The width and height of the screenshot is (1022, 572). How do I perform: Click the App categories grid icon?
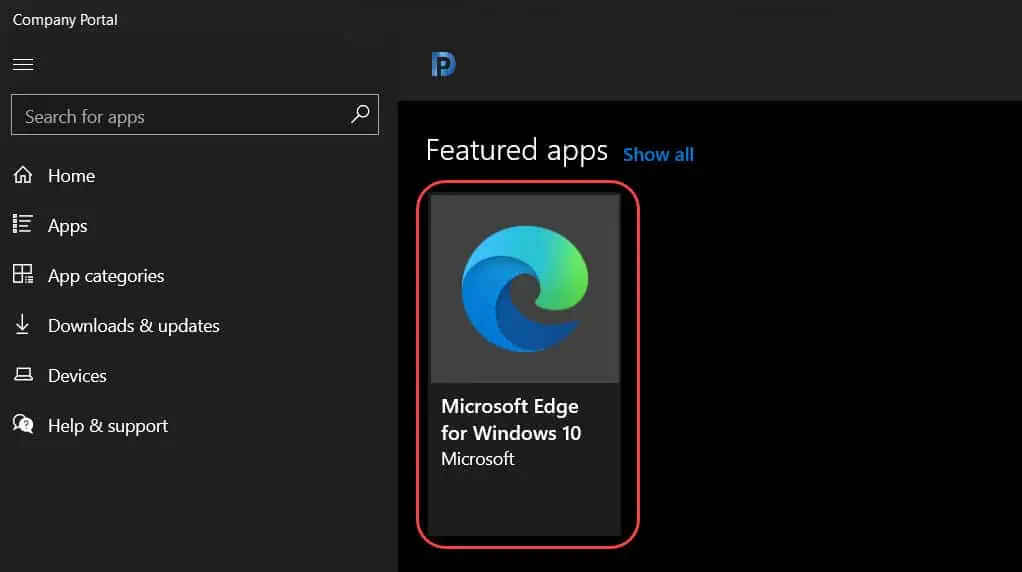click(23, 274)
